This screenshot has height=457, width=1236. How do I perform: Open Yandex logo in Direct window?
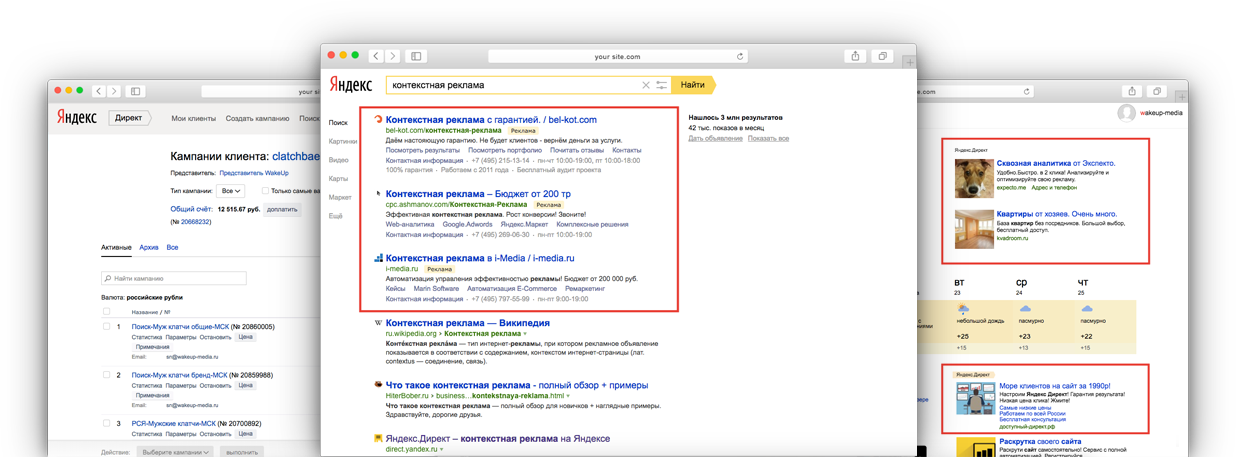tap(76, 117)
